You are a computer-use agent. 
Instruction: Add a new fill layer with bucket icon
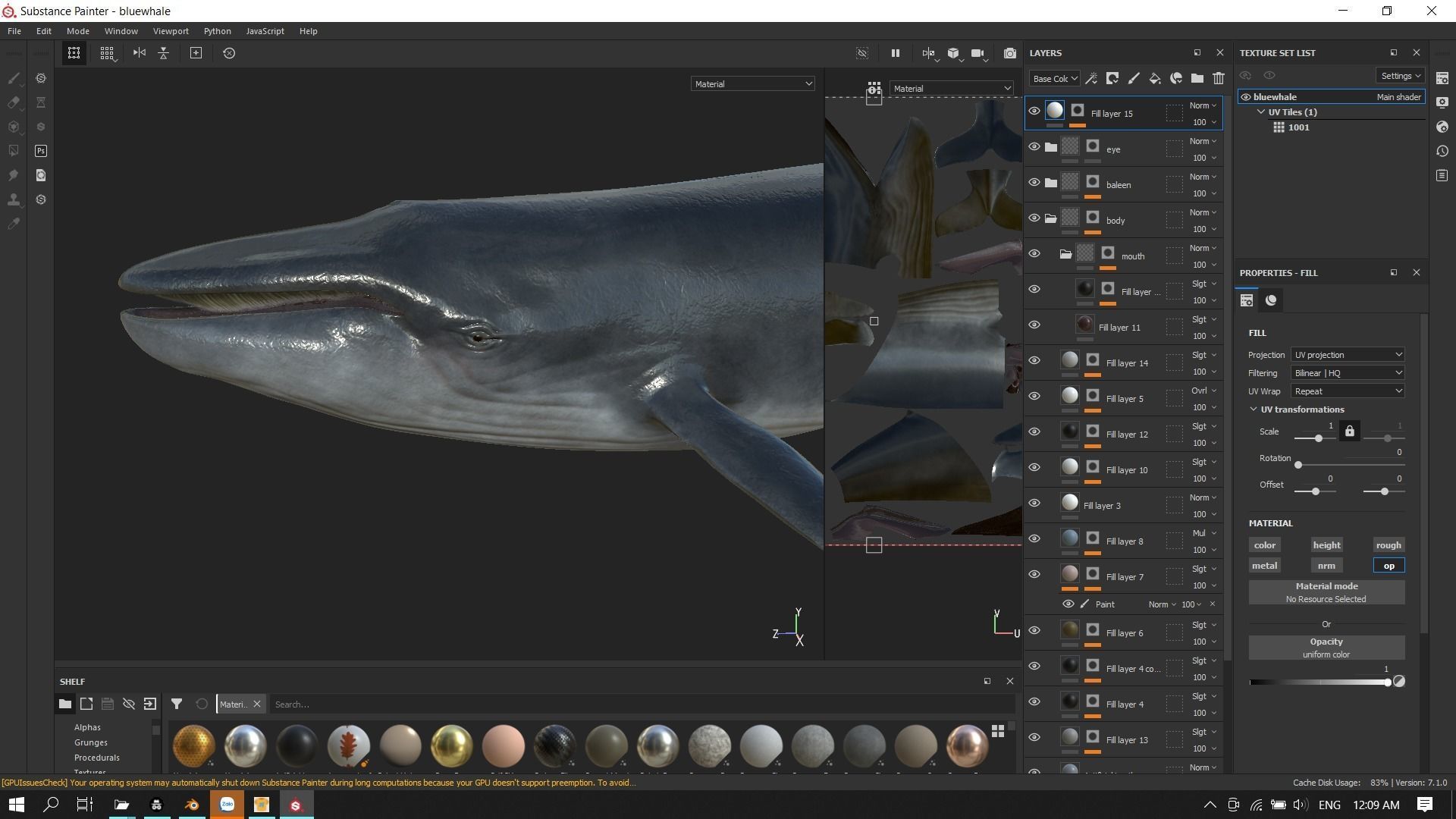1155,78
